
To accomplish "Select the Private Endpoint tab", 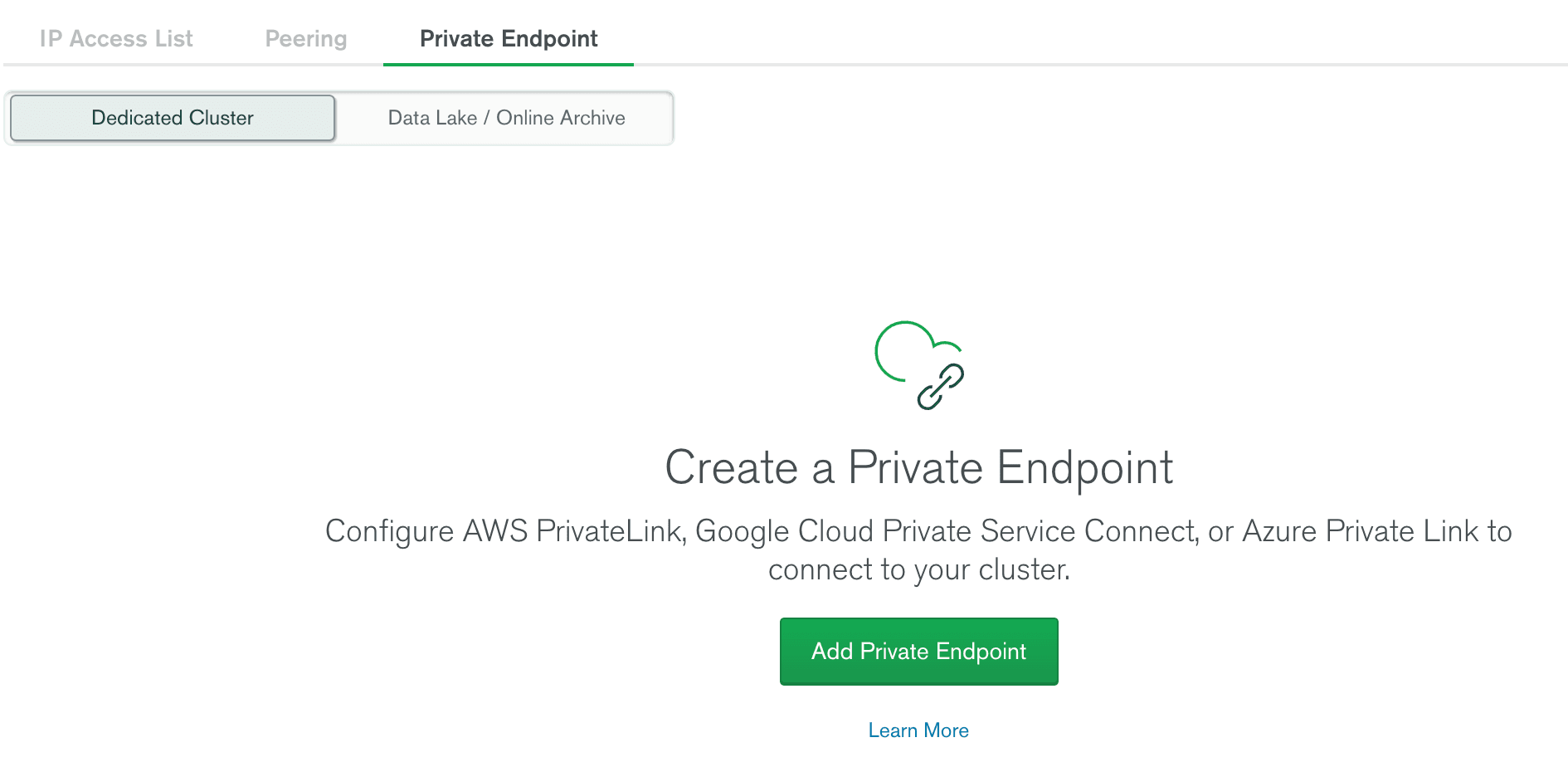I will pos(509,39).
